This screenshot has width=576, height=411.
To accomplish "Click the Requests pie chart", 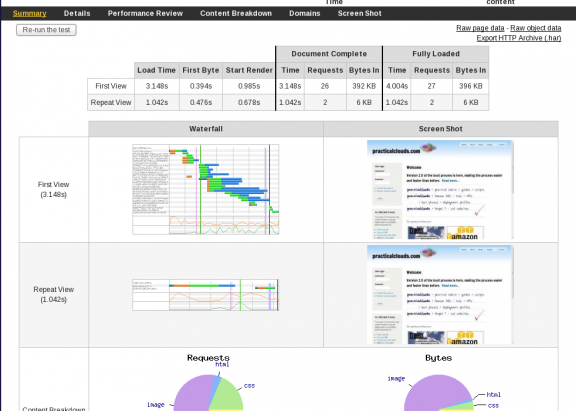I will tap(208, 393).
